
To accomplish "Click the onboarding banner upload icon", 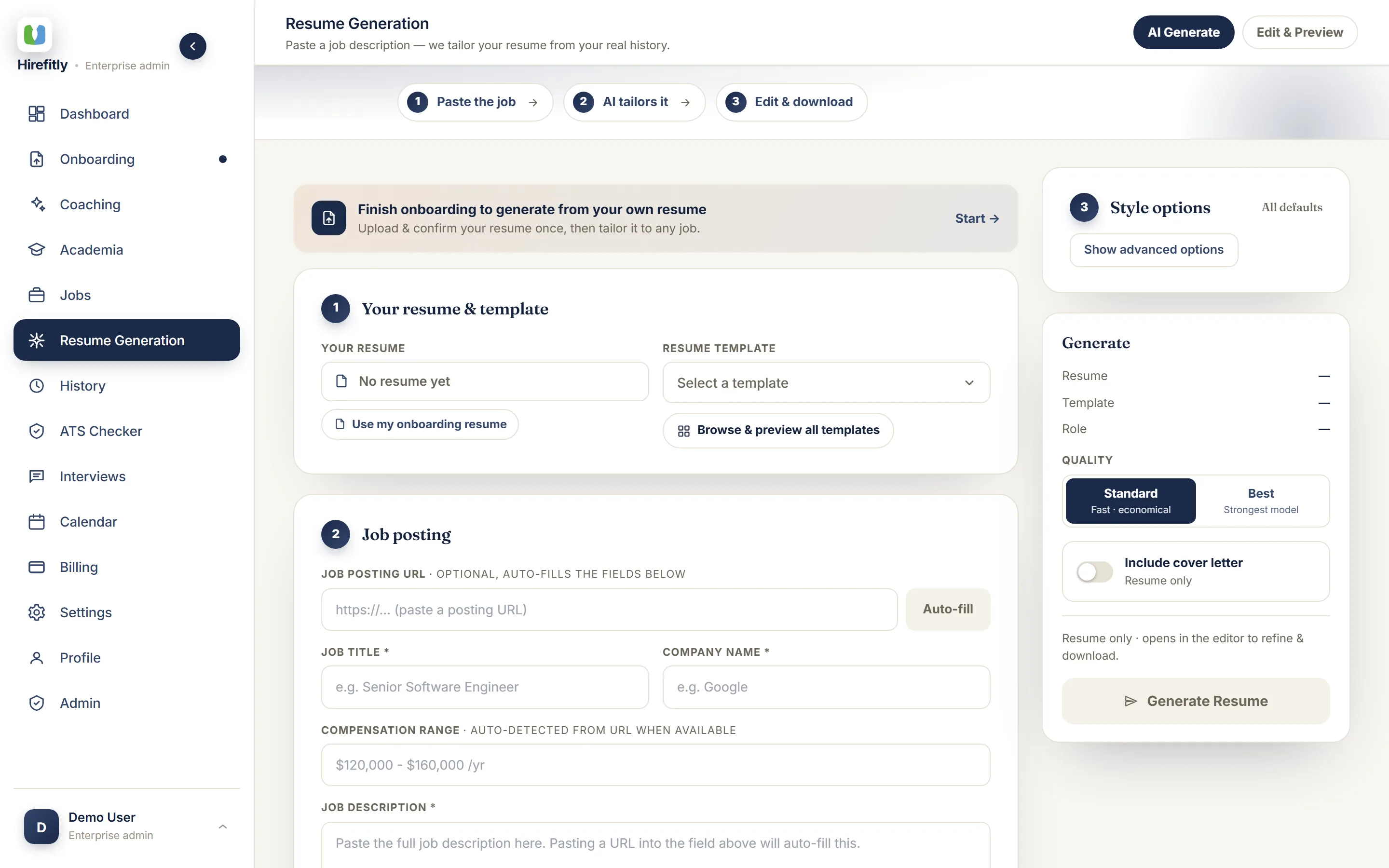I will 329,218.
